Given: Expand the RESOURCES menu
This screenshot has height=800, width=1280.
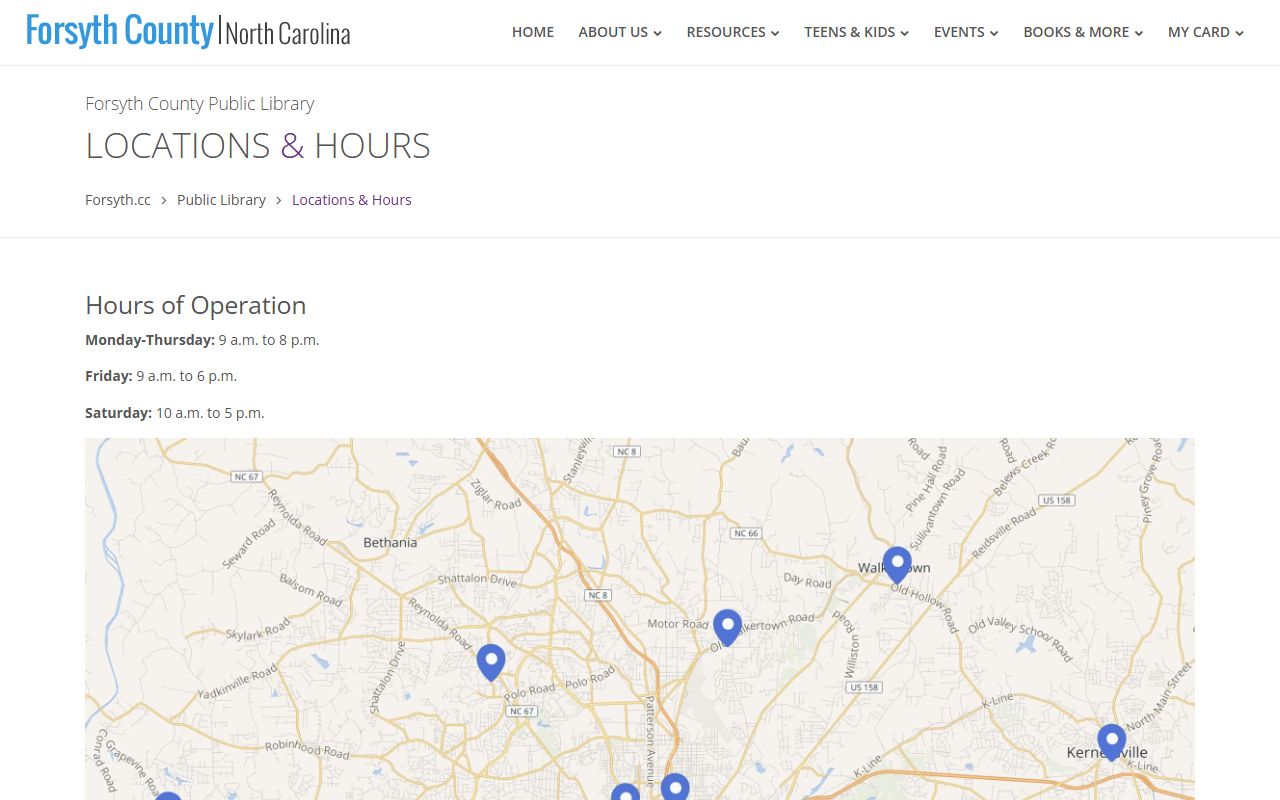Looking at the screenshot, I should coord(733,32).
